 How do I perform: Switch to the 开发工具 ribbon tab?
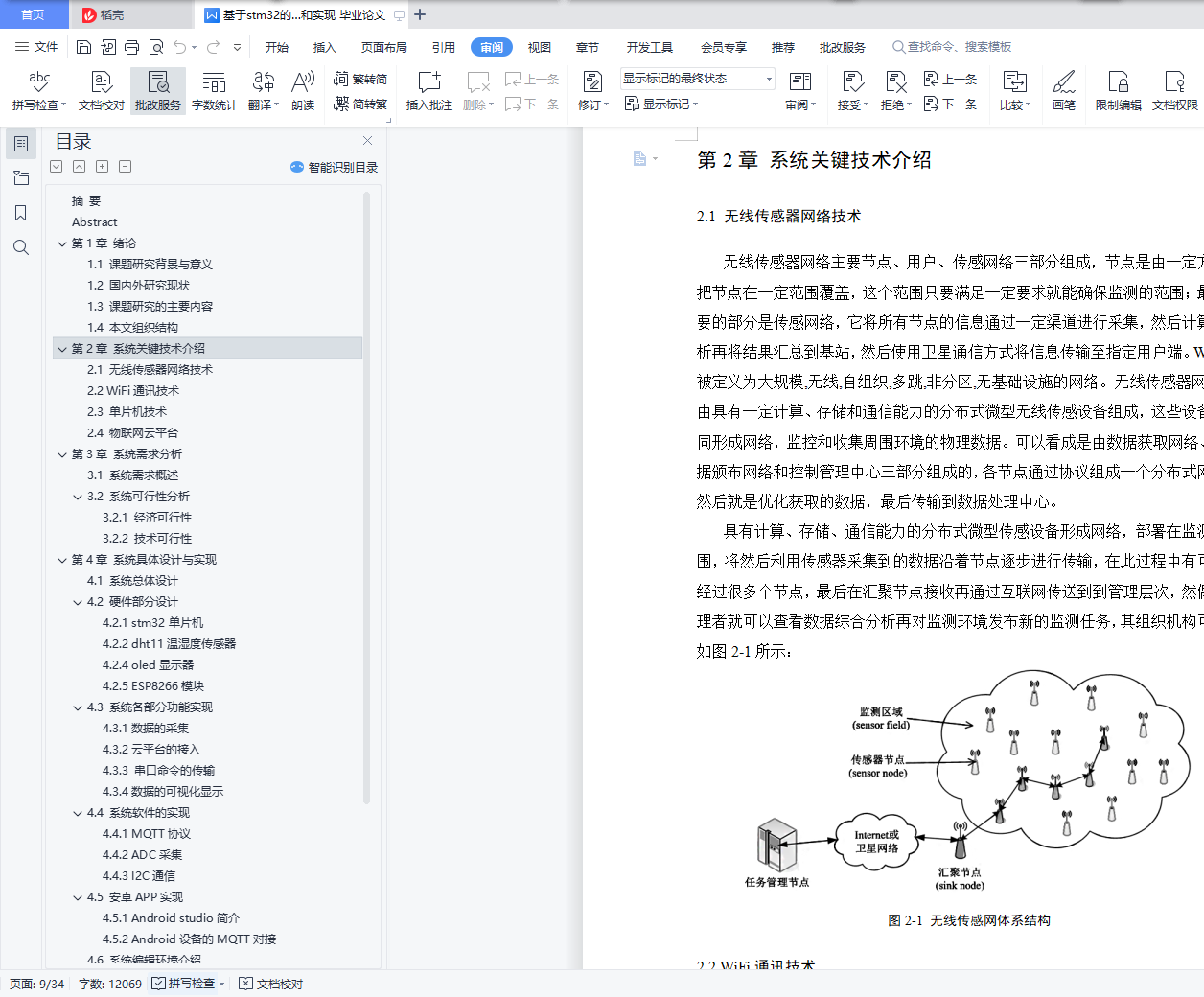coord(650,47)
